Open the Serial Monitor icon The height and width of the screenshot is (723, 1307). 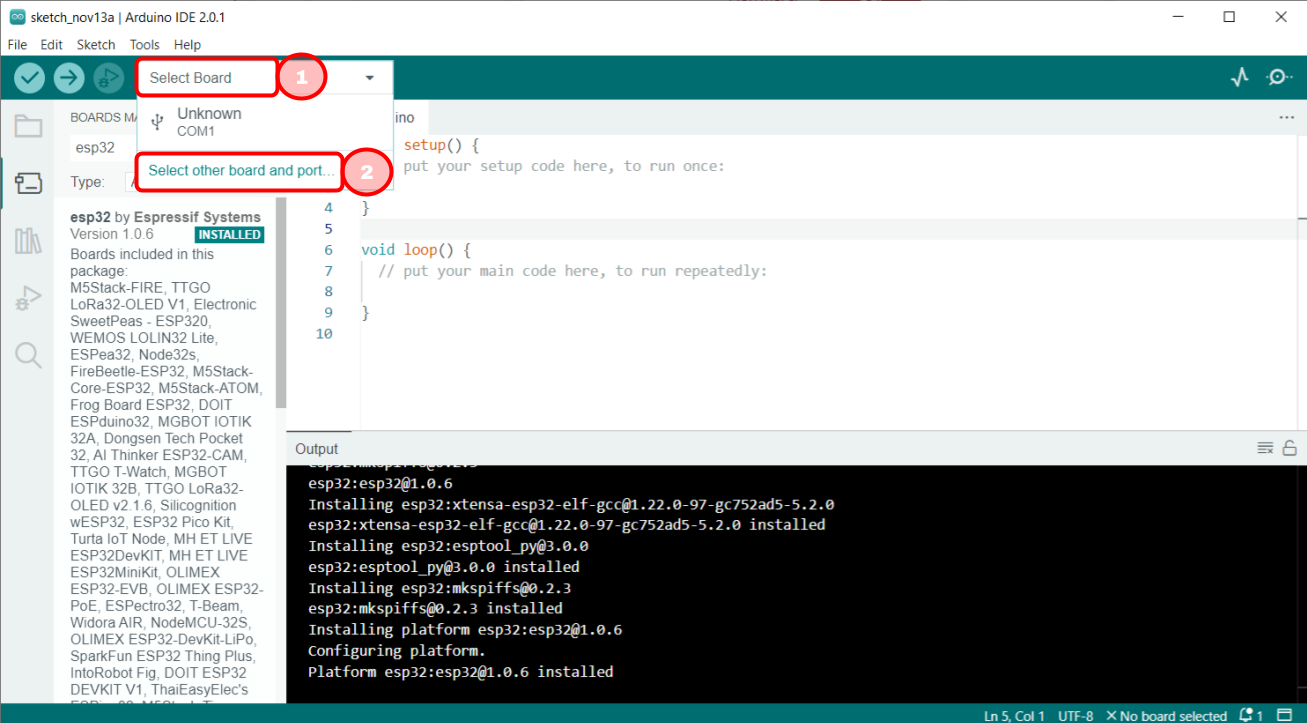tap(1280, 76)
